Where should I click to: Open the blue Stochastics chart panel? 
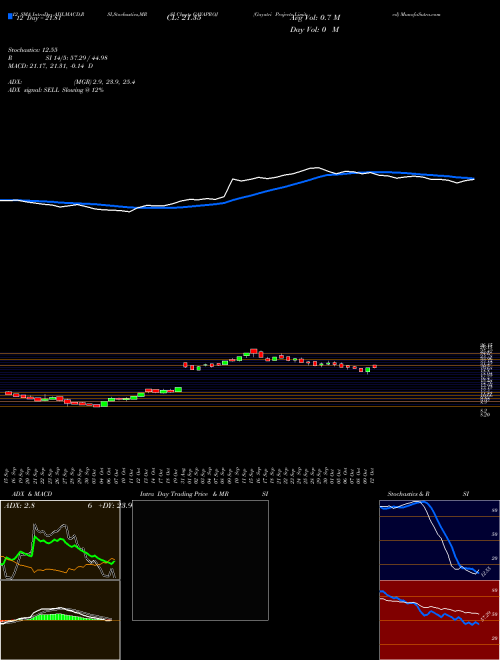pyautogui.click(x=439, y=540)
